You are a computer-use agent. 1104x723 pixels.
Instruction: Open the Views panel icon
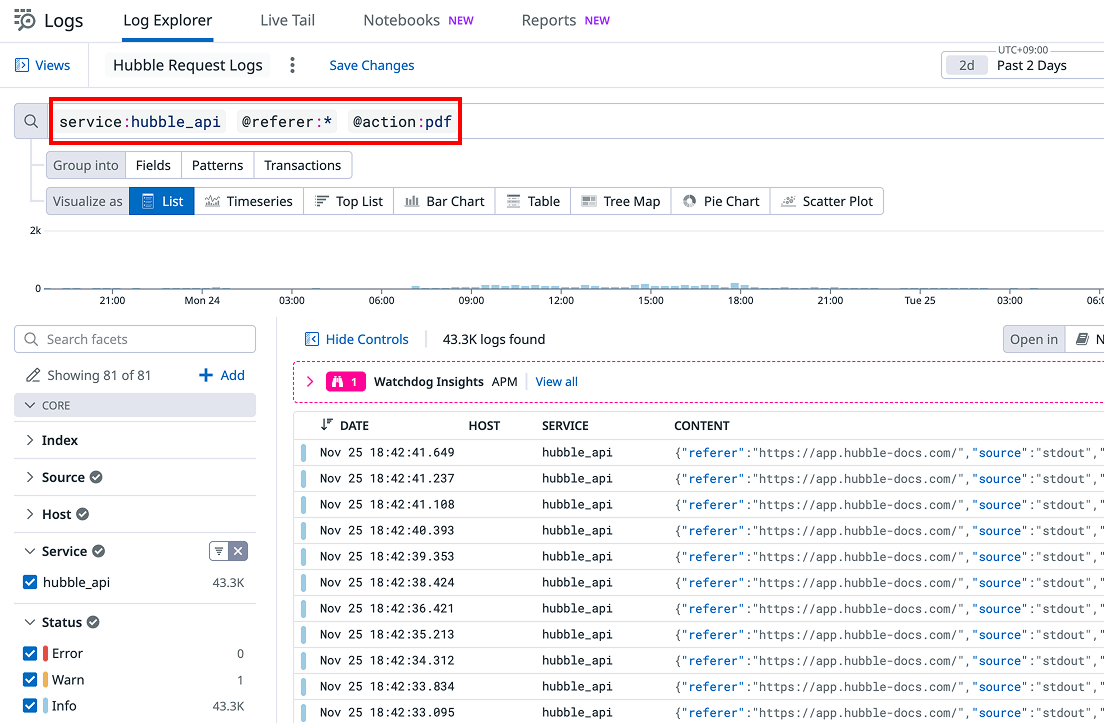(x=22, y=65)
